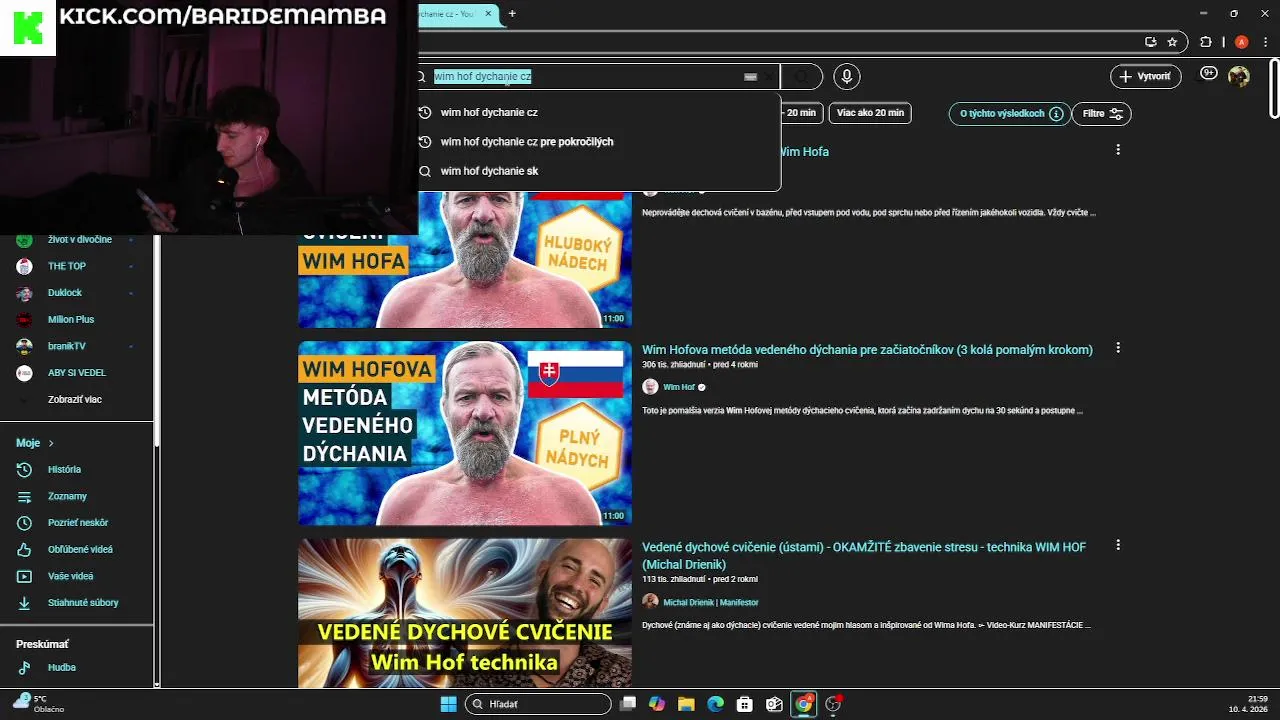Open options for Wim Hofova metóda video
This screenshot has height=720, width=1280.
point(1118,348)
